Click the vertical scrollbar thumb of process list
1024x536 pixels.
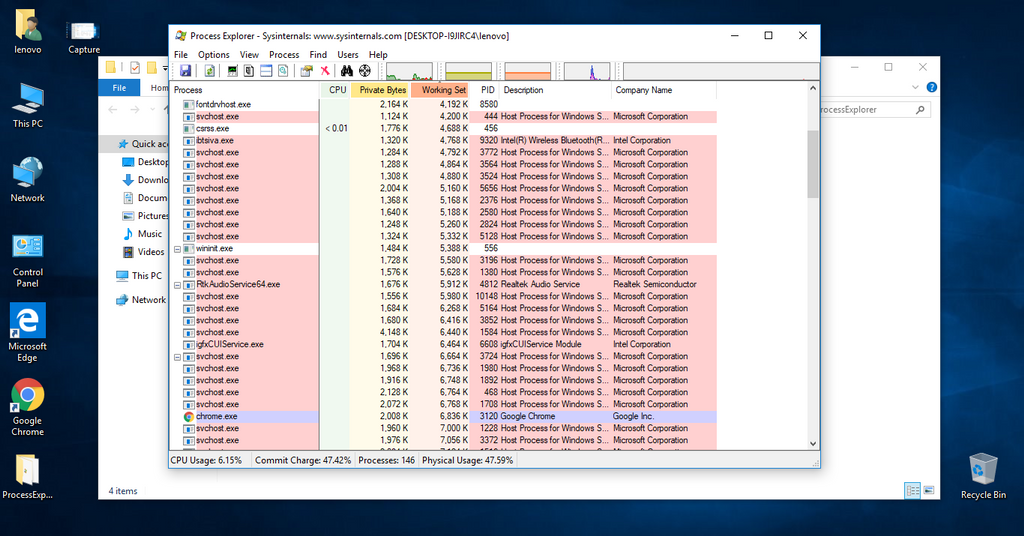point(813,164)
